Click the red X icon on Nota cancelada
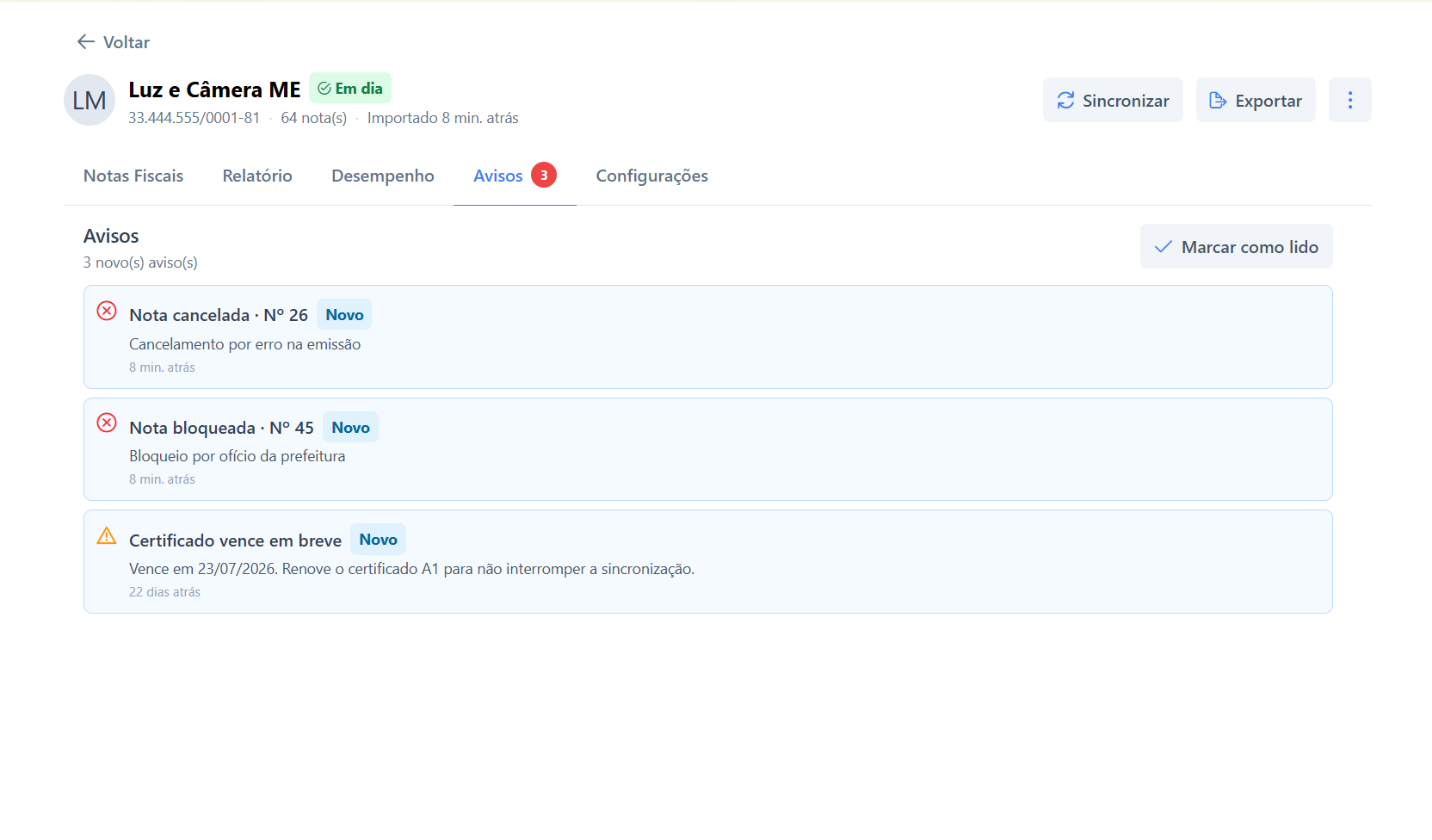Image resolution: width=1432 pixels, height=840 pixels. (107, 311)
